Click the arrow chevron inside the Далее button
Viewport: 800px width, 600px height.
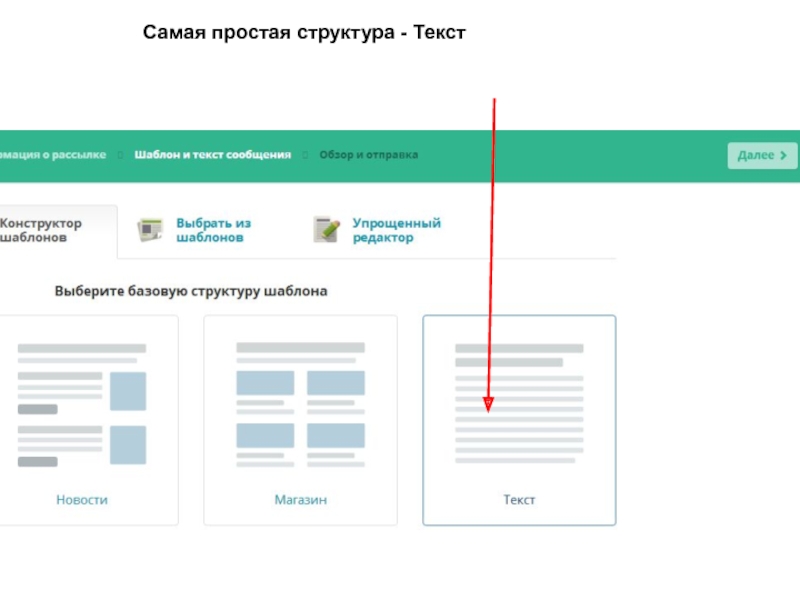tap(783, 155)
